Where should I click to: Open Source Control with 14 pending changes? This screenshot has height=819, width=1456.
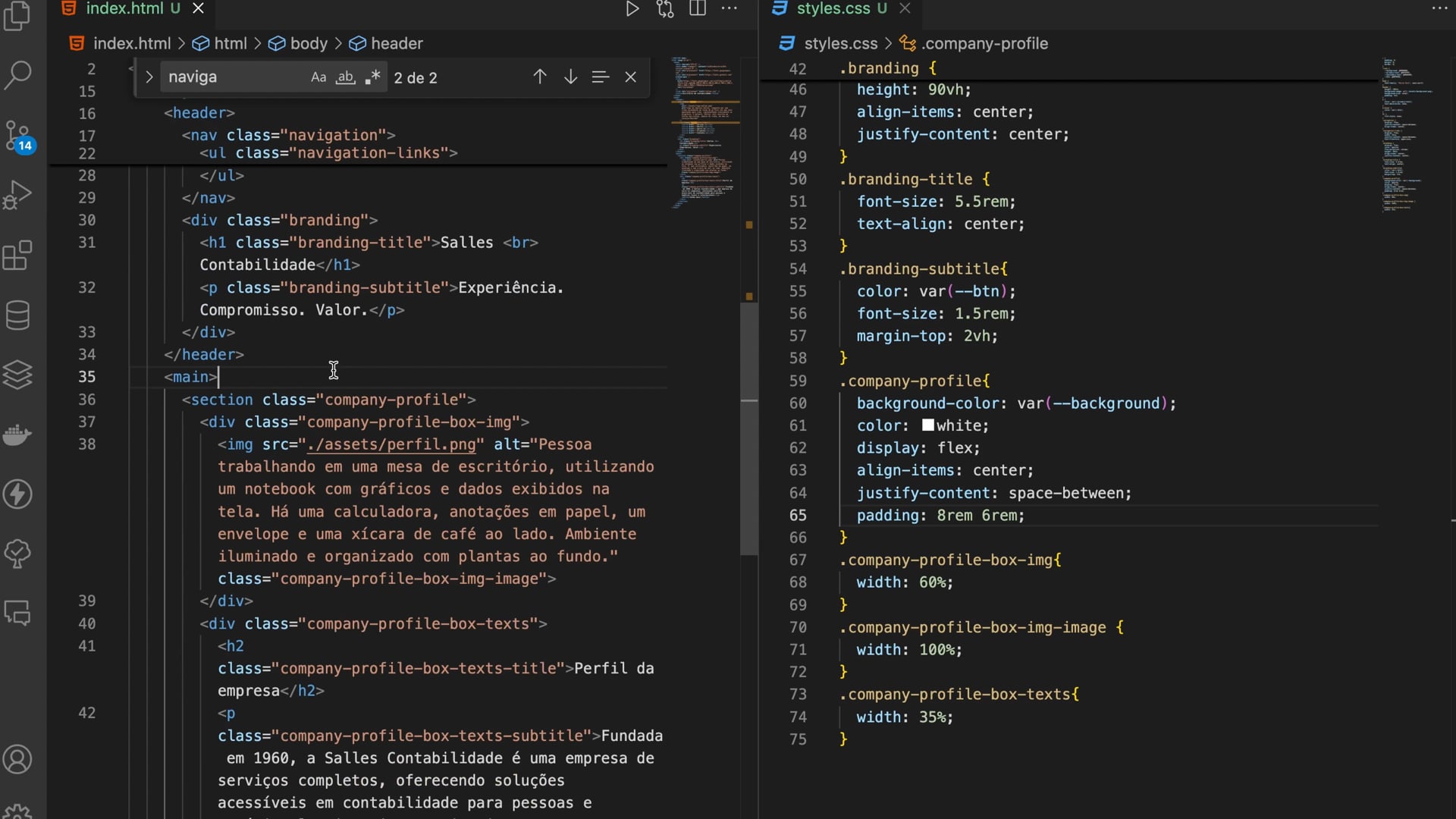pos(17,135)
